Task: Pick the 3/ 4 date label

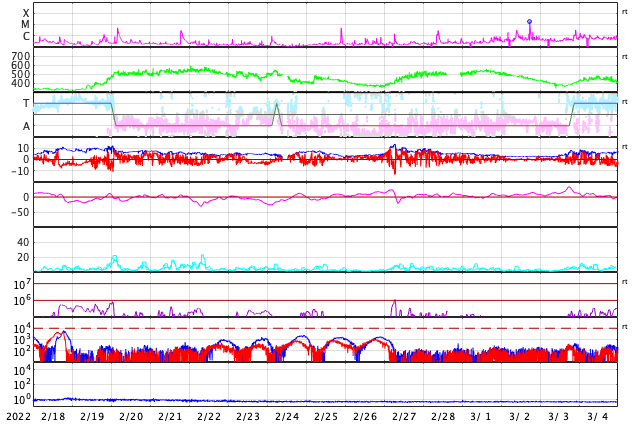Action: click(598, 416)
